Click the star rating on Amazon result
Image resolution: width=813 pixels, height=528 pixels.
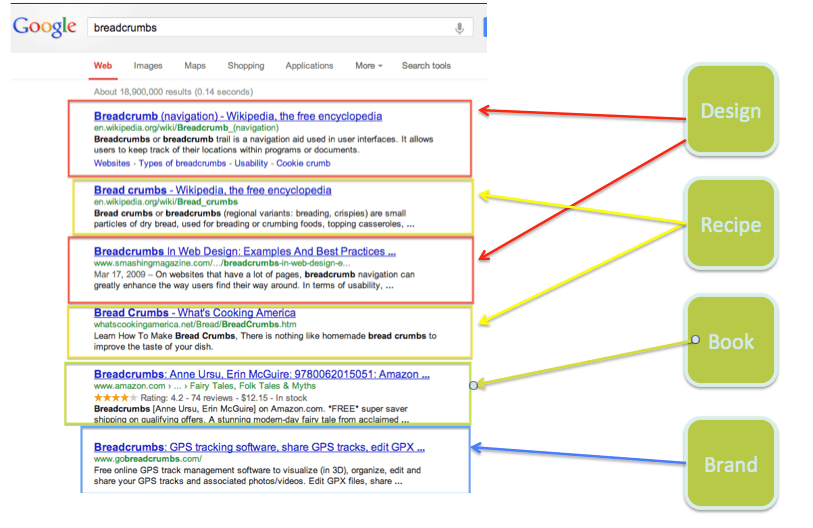[116, 398]
